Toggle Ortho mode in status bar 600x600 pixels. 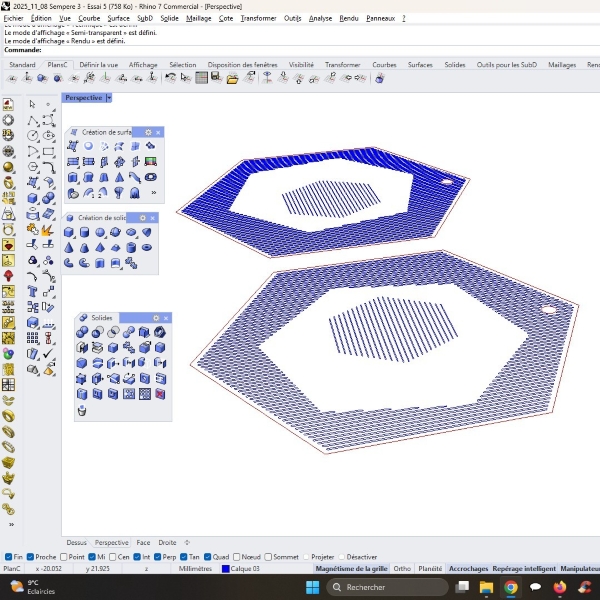[x=402, y=568]
